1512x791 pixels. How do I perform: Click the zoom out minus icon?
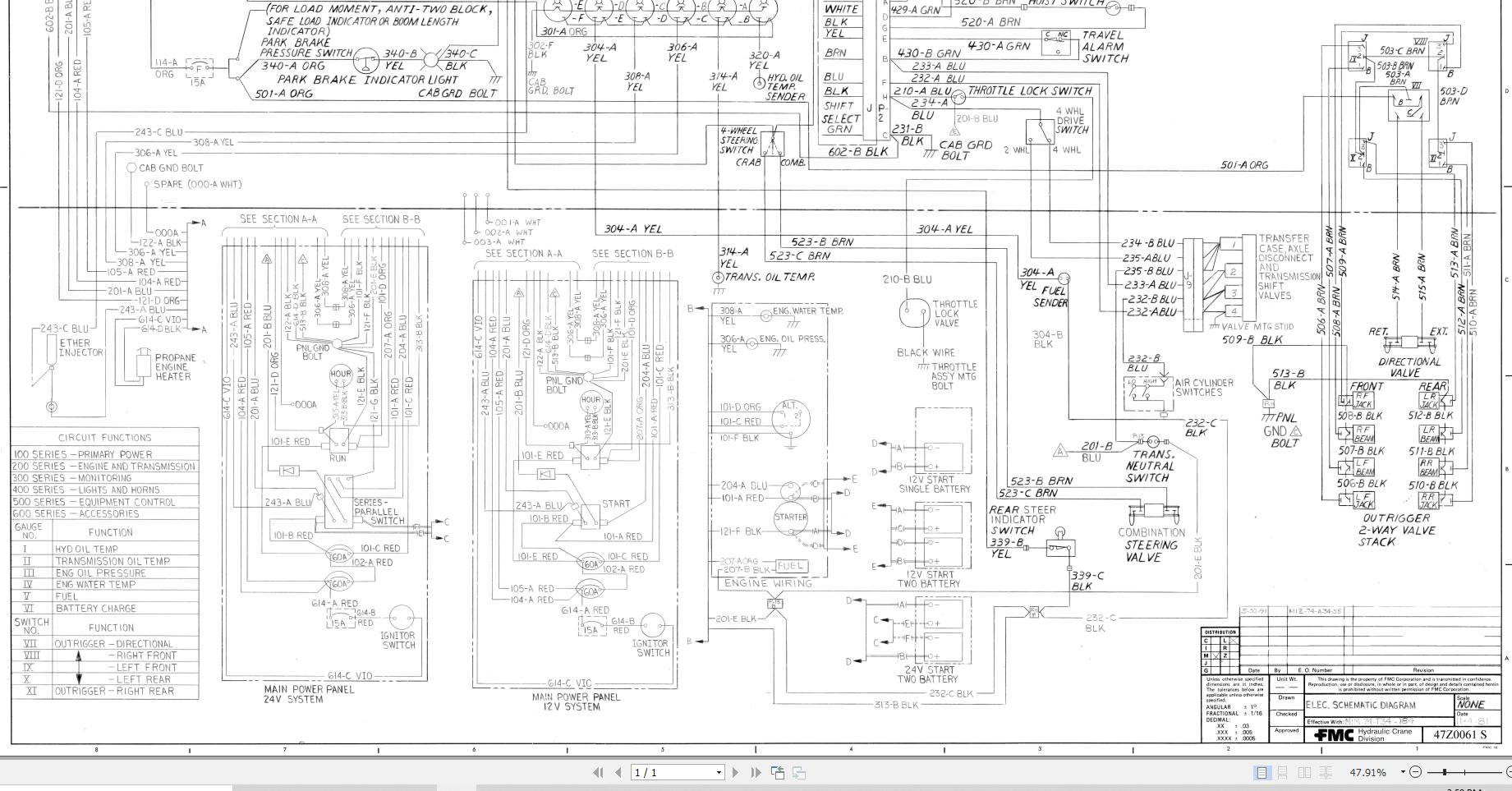[1415, 772]
